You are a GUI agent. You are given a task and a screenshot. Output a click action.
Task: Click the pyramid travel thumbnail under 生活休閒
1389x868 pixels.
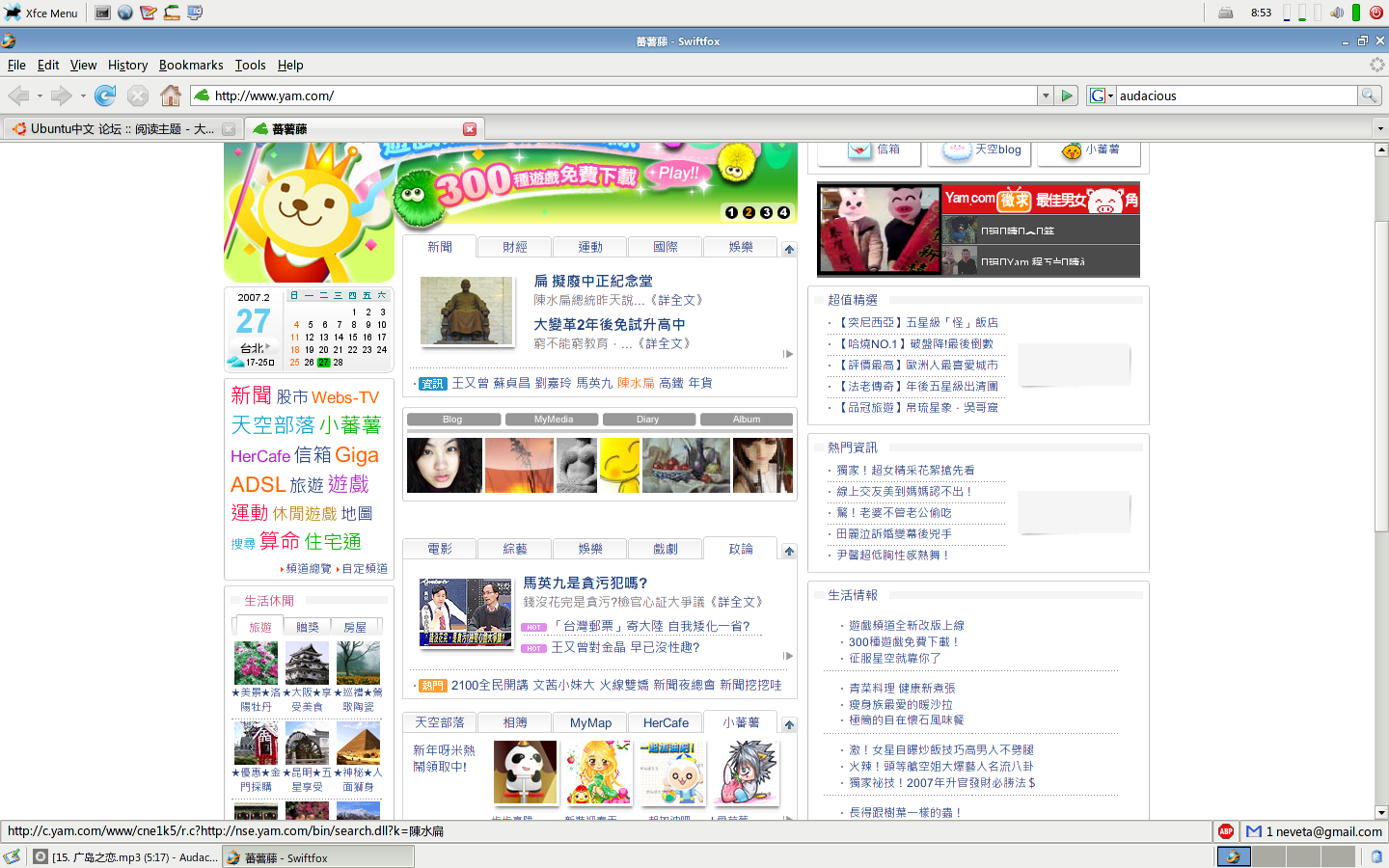point(358,744)
